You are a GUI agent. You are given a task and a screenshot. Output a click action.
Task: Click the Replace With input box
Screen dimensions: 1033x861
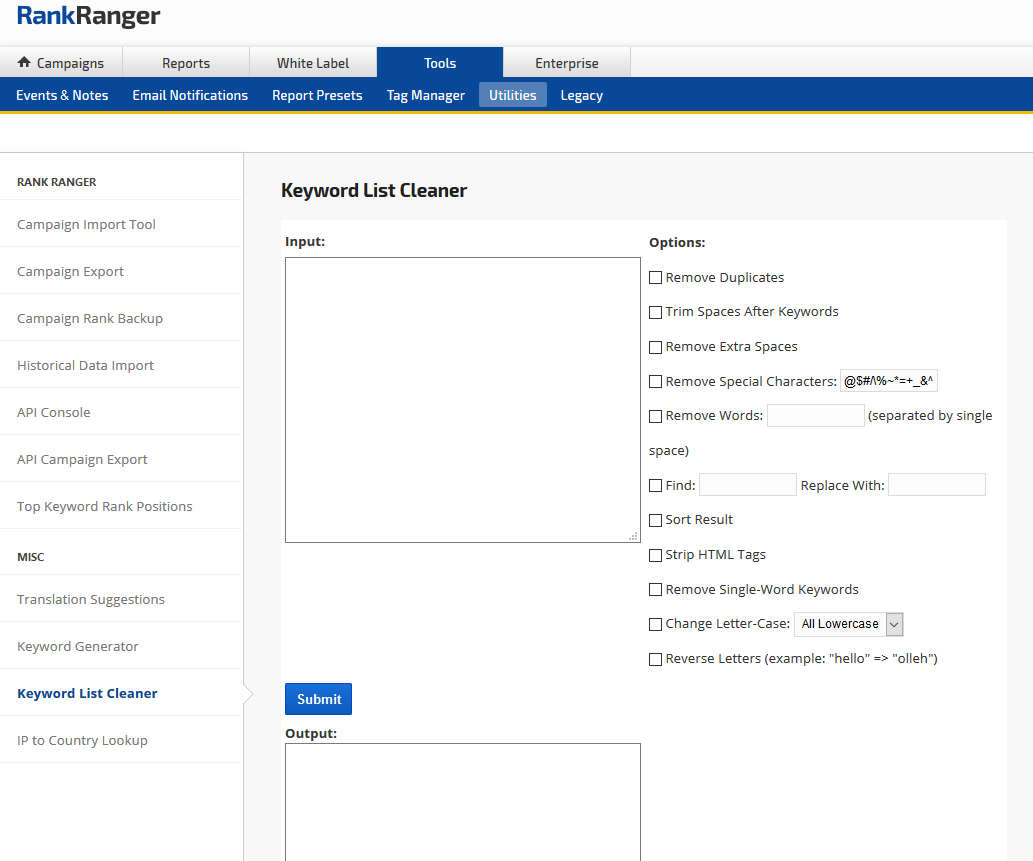tap(936, 485)
